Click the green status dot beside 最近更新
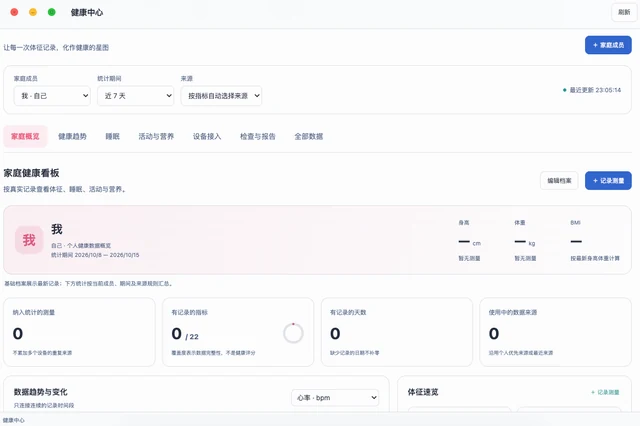The image size is (640, 426). (x=564, y=90)
